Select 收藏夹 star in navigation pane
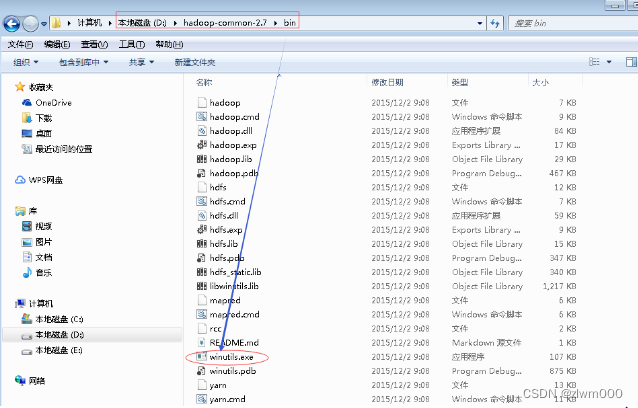This screenshot has height=408, width=638. click(20, 87)
